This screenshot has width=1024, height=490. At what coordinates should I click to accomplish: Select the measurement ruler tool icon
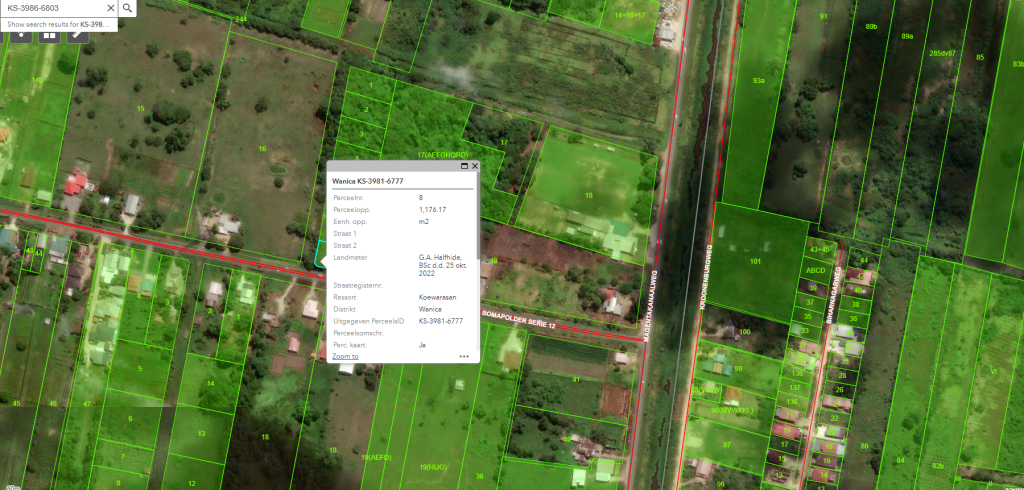tap(78, 35)
